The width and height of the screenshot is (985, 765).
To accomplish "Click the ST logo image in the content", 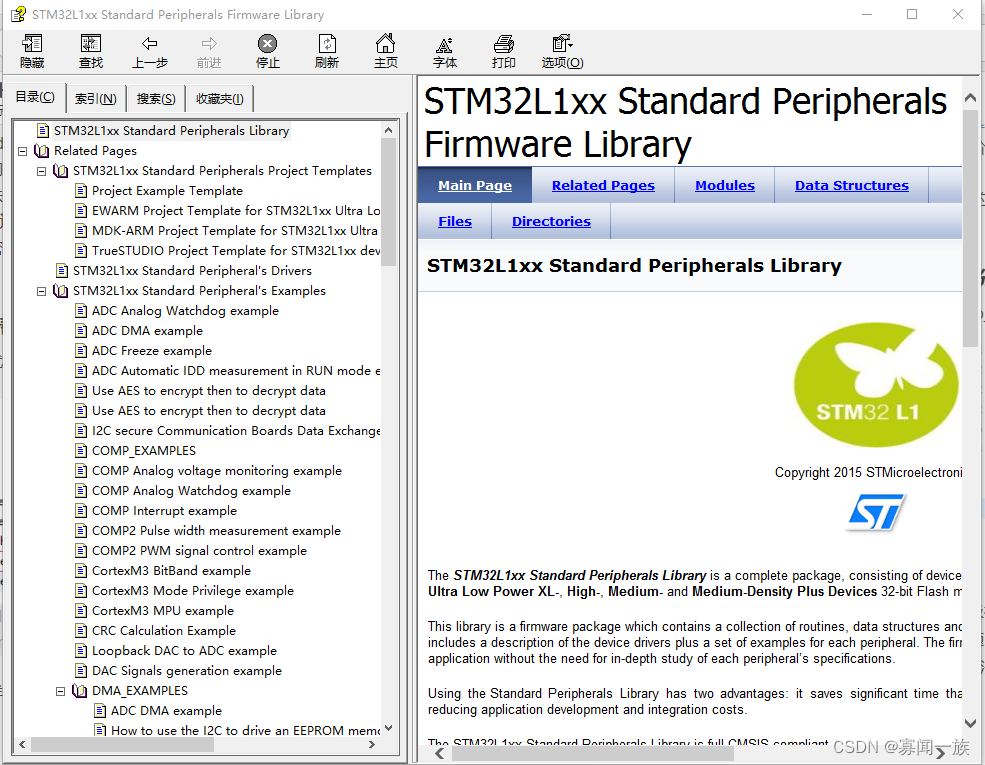I will click(x=876, y=512).
